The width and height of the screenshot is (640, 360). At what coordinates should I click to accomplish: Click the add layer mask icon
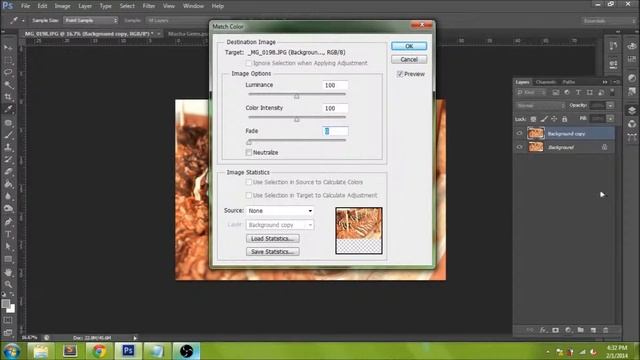click(556, 330)
